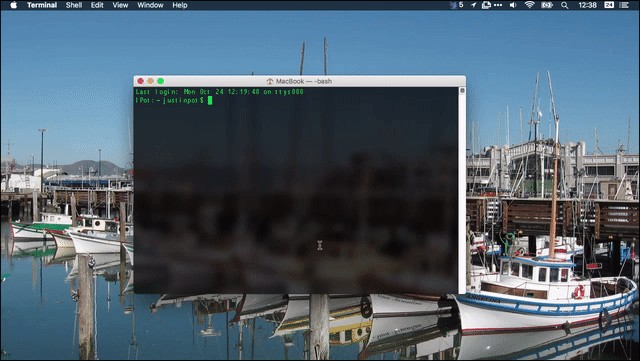Click the 12:38 clock in menu bar

pos(587,5)
